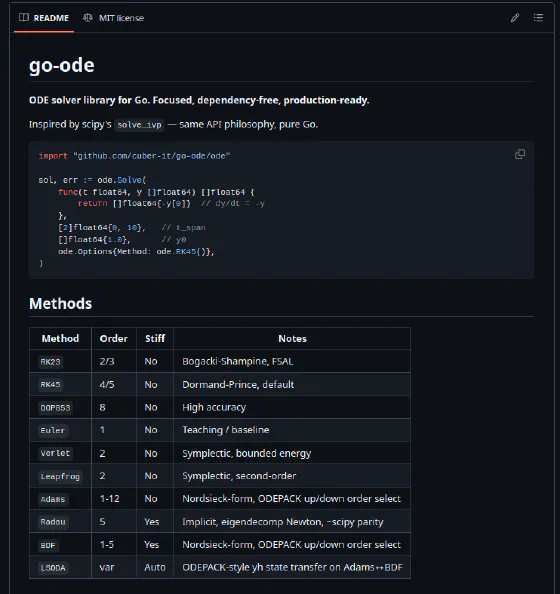This screenshot has height=594, width=560.
Task: Click 'Symplectic, bounded energy' note
Action: coord(247,453)
